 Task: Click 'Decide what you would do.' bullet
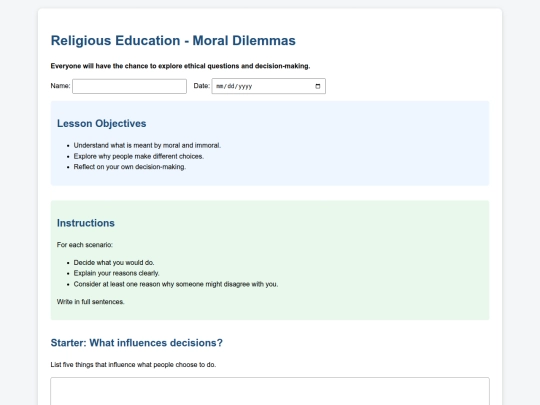click(114, 262)
